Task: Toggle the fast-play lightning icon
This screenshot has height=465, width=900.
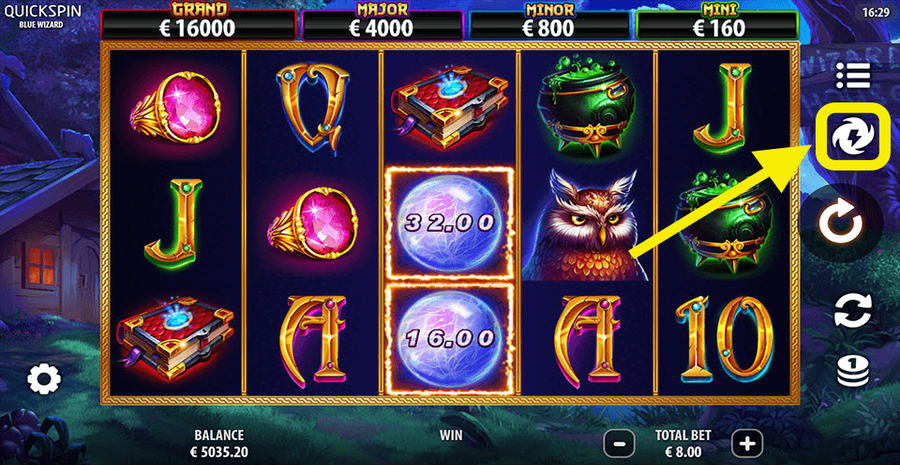Action: [852, 137]
